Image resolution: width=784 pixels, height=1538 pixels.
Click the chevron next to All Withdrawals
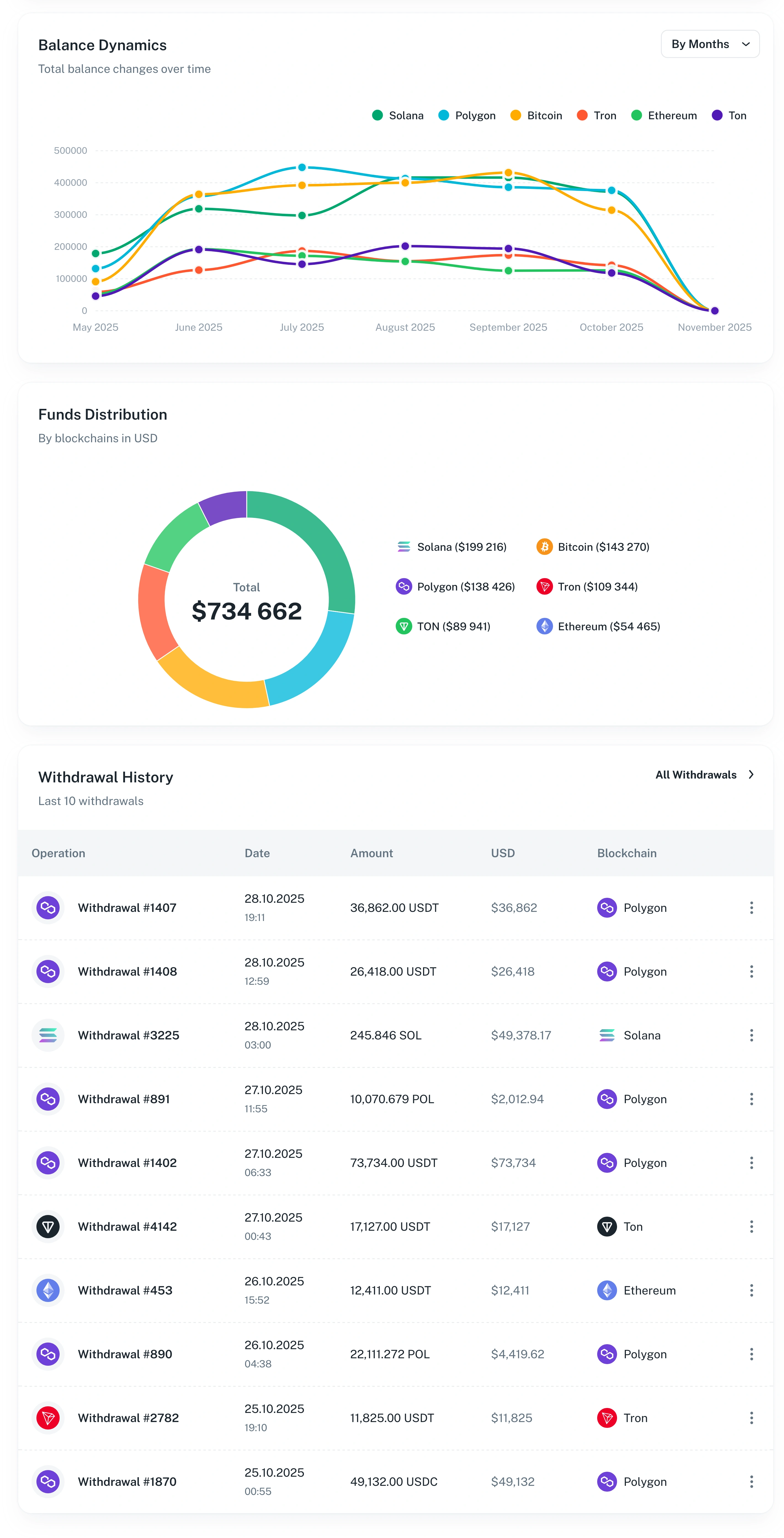[x=751, y=774]
